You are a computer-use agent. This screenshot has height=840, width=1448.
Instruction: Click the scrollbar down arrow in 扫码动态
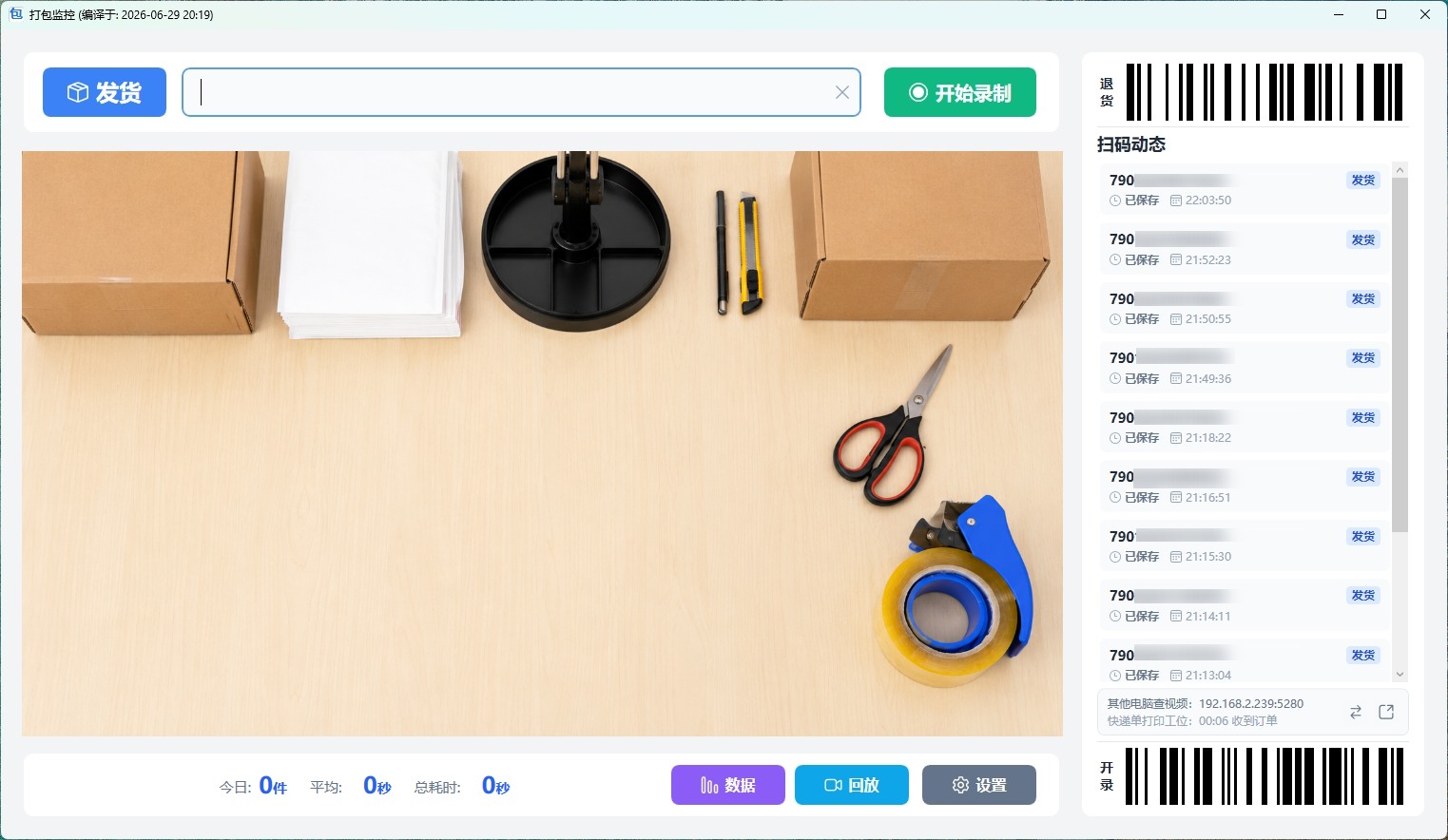coord(1400,675)
